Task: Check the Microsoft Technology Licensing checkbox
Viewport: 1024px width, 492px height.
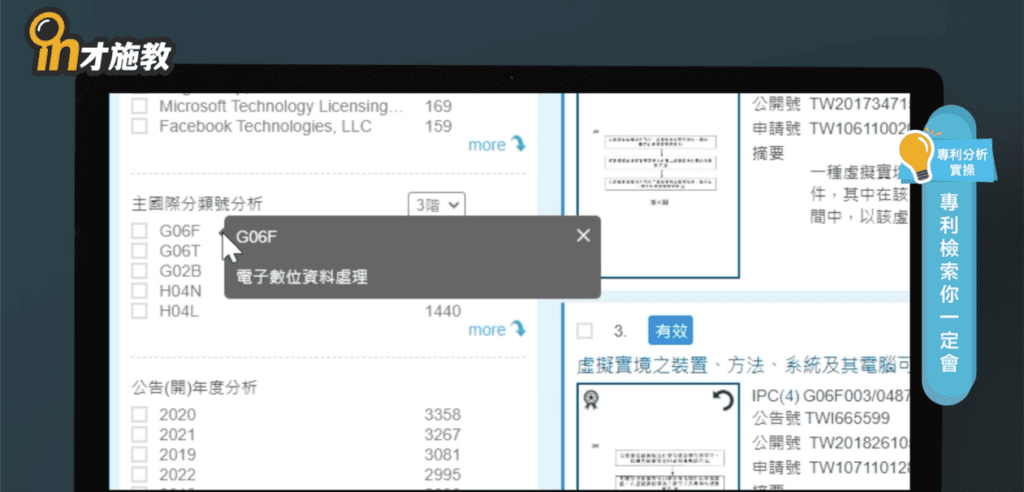Action: click(x=140, y=106)
